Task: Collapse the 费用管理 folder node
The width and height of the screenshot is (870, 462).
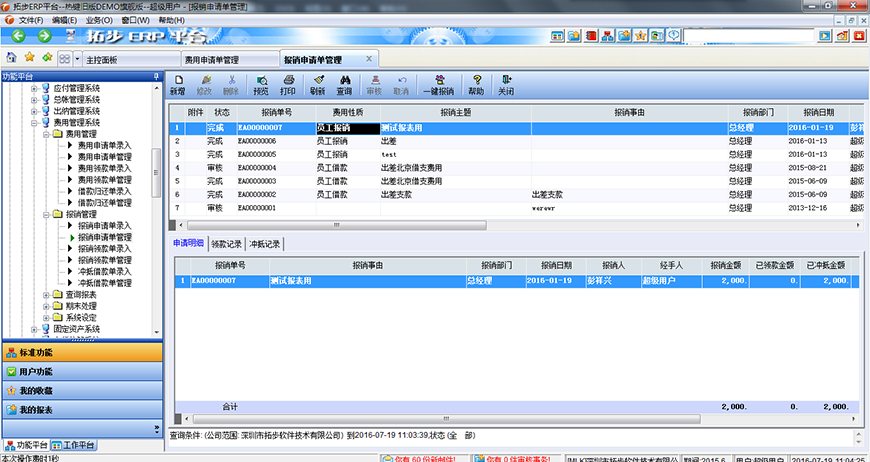Action: [x=46, y=133]
